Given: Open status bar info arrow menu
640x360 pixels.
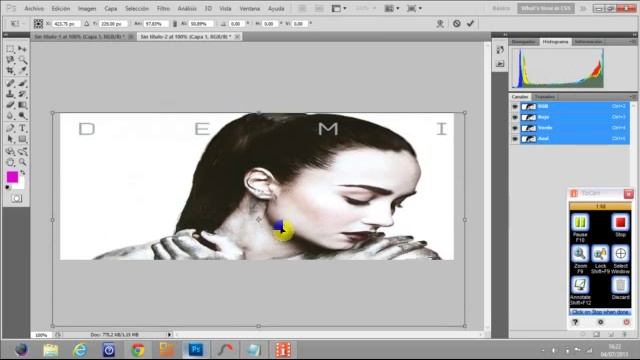Looking at the screenshot, I should tap(169, 334).
